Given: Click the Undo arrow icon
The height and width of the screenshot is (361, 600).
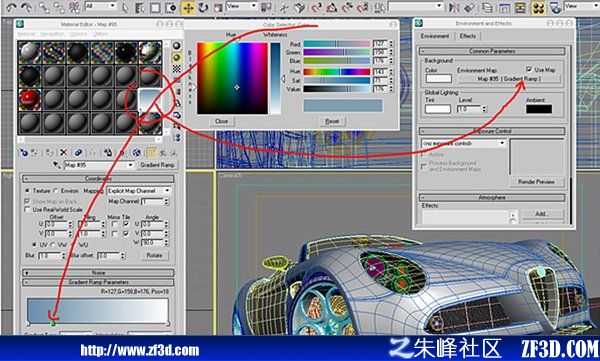Looking at the screenshot, I should [x=11, y=7].
